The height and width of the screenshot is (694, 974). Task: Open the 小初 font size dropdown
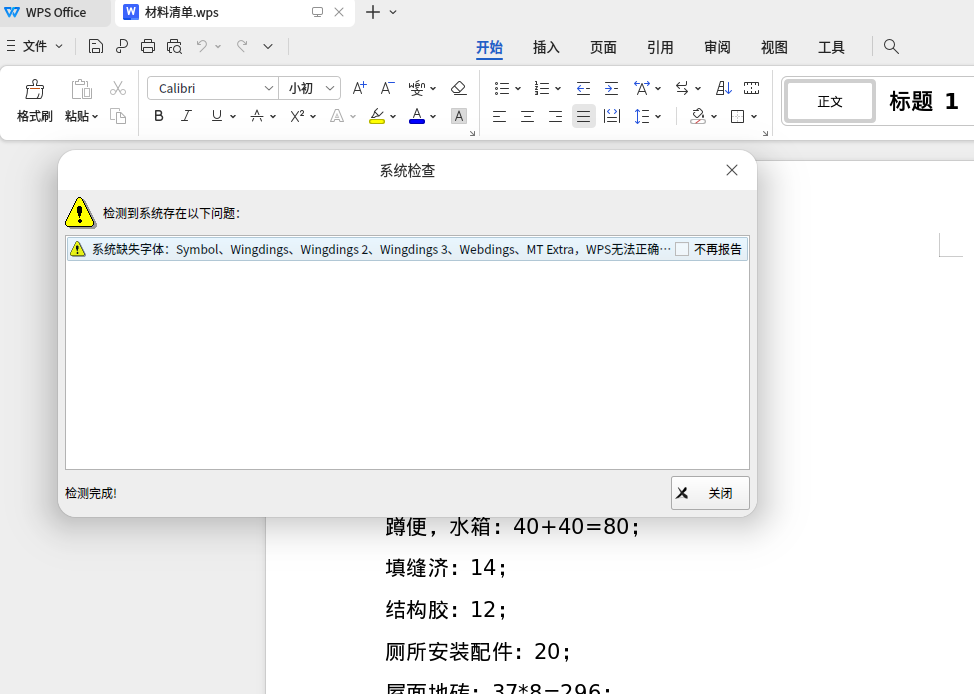(x=330, y=88)
